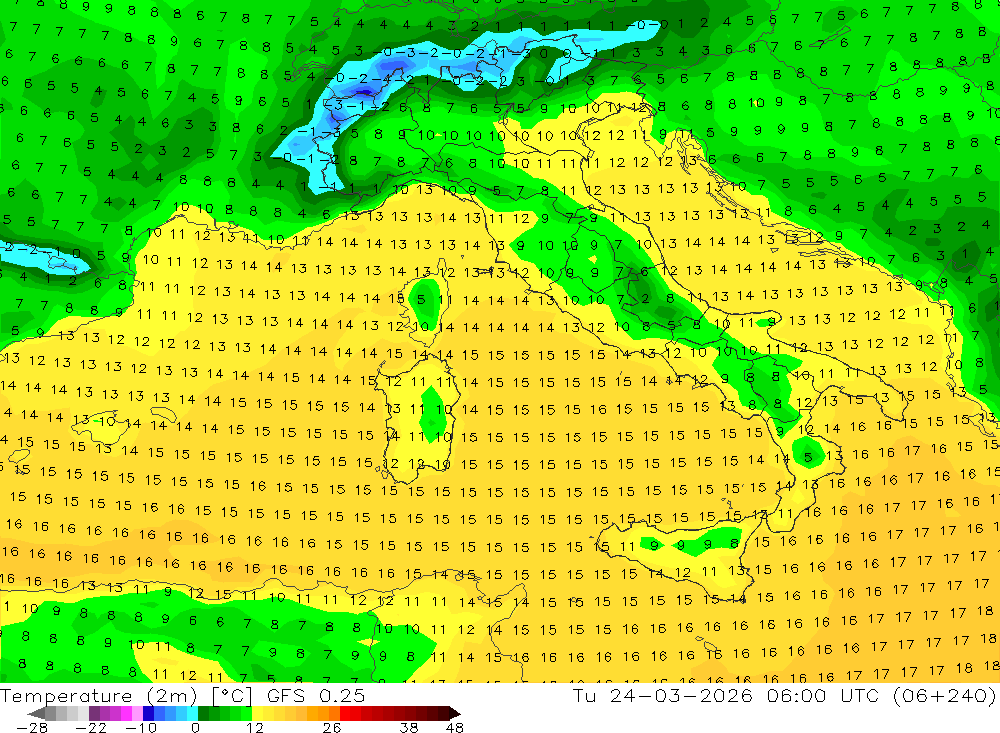Click the "-10" label on the color scale

tap(141, 728)
